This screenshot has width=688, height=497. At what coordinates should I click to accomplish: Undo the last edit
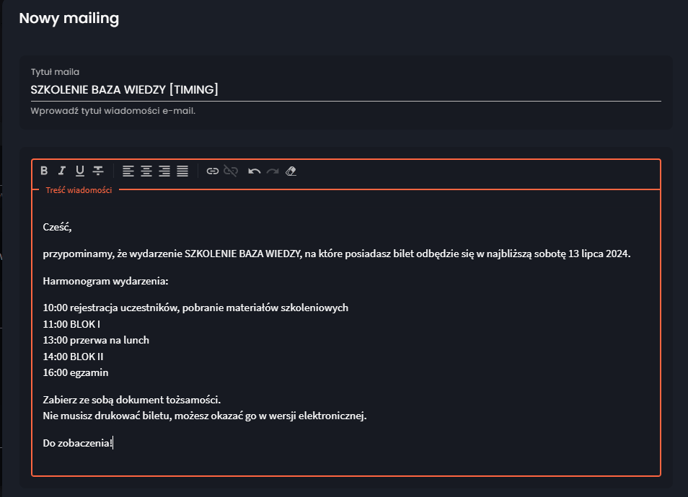[254, 171]
